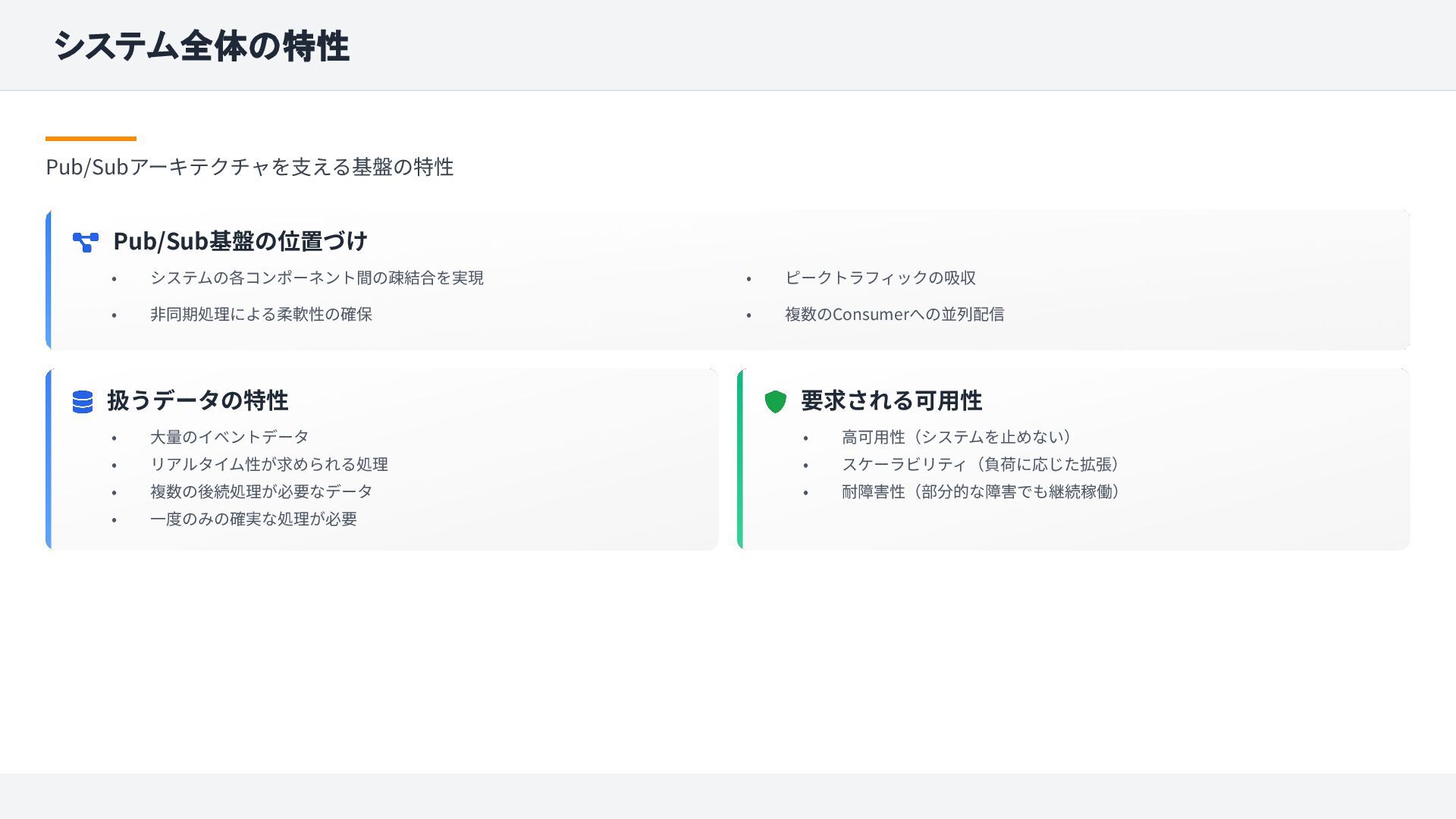Screen dimensions: 1456x819
Task: Click the blue database icon
Action: pos(83,401)
